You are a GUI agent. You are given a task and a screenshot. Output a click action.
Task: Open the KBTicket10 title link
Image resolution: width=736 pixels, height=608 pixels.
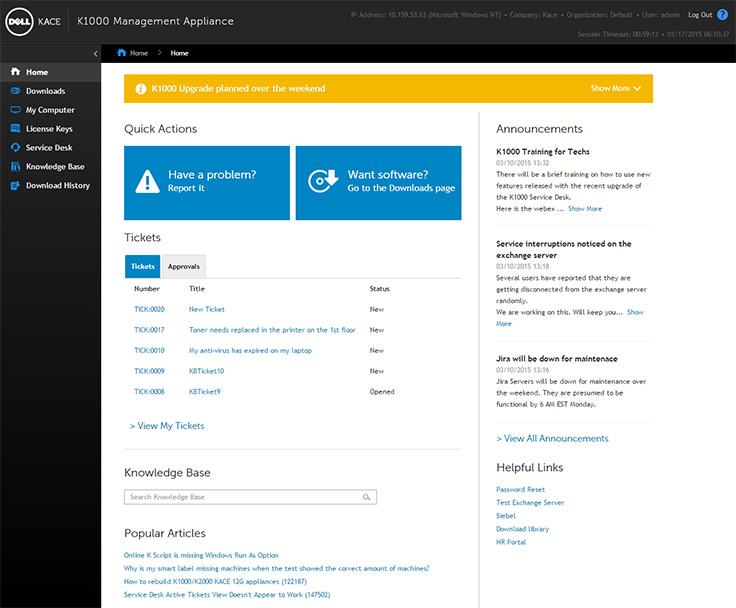tap(207, 371)
